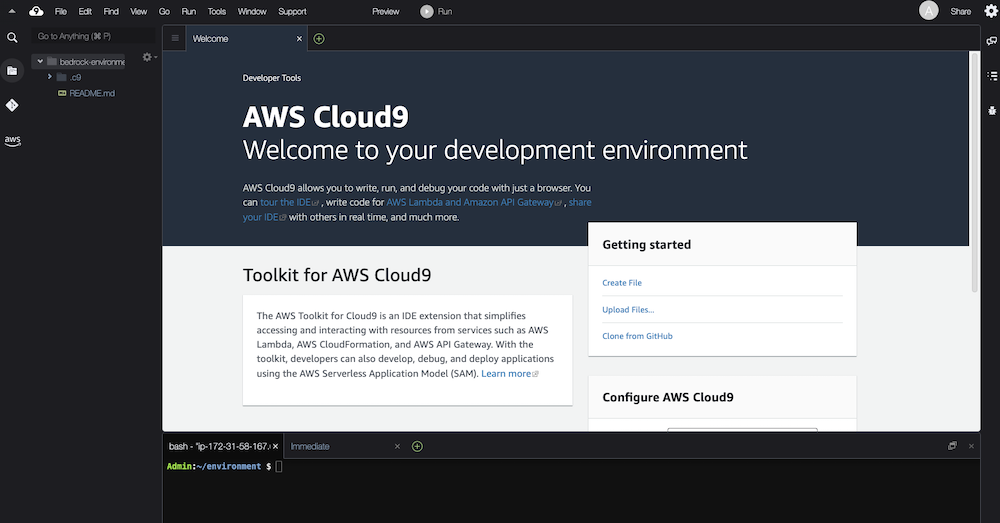Open the View menu
The image size is (1000, 523).
138,11
